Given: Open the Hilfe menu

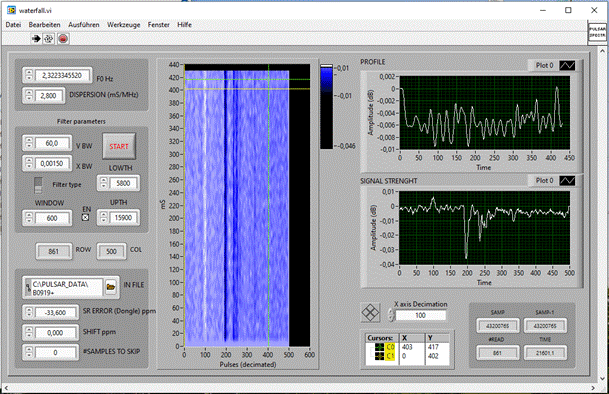Looking at the screenshot, I should [x=184, y=24].
